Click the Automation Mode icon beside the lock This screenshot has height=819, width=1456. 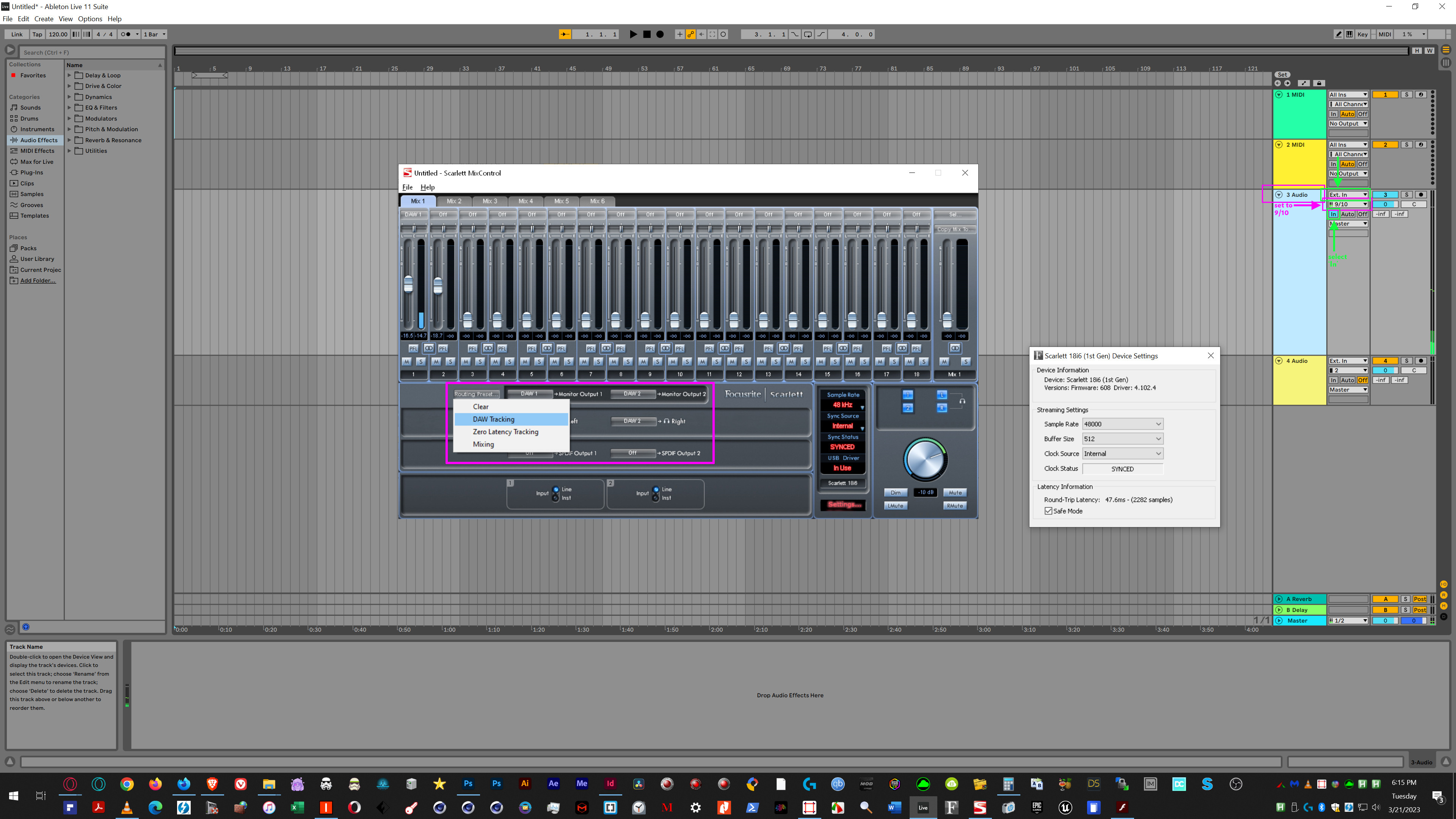(x=1304, y=83)
